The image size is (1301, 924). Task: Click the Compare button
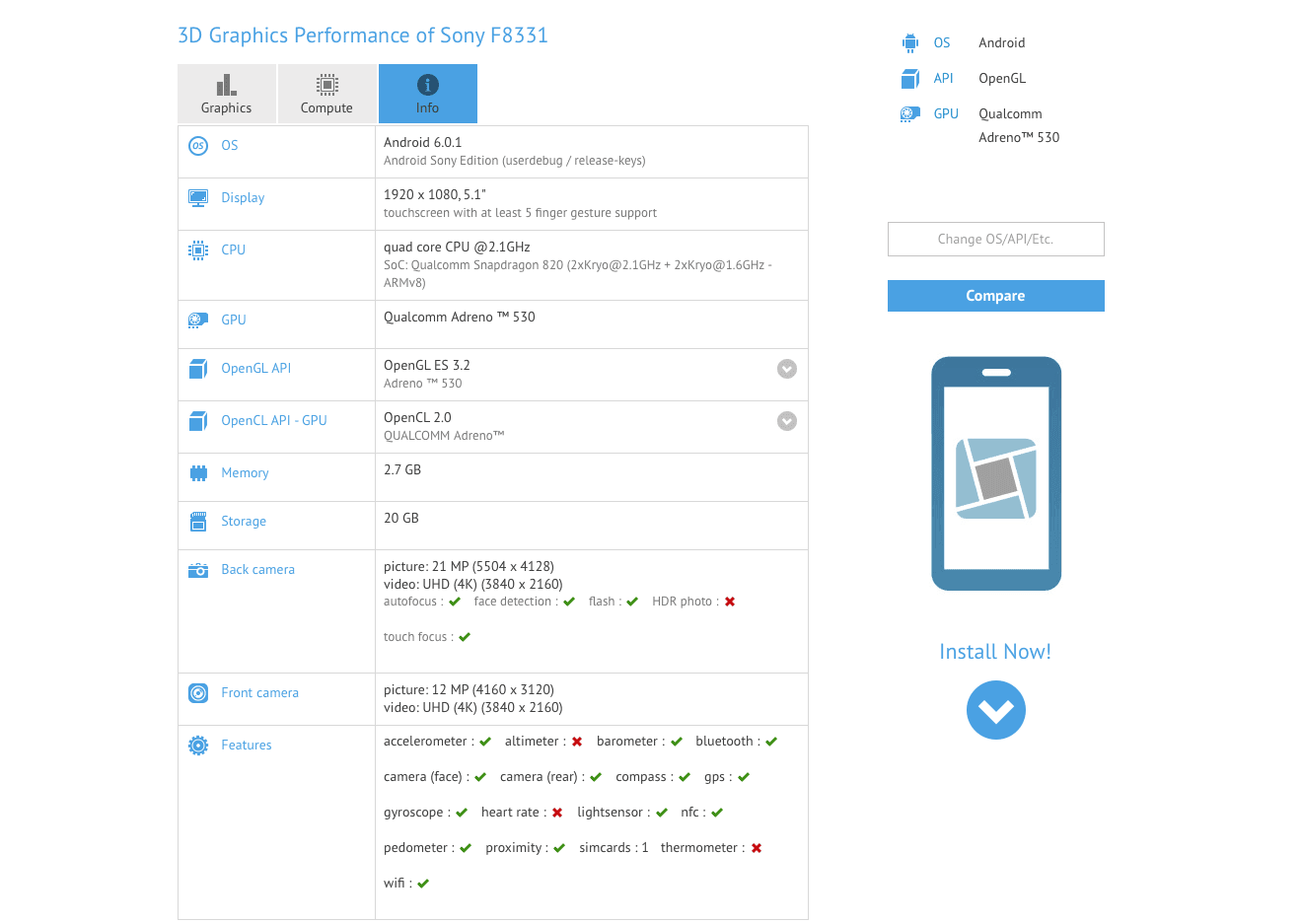(x=996, y=296)
